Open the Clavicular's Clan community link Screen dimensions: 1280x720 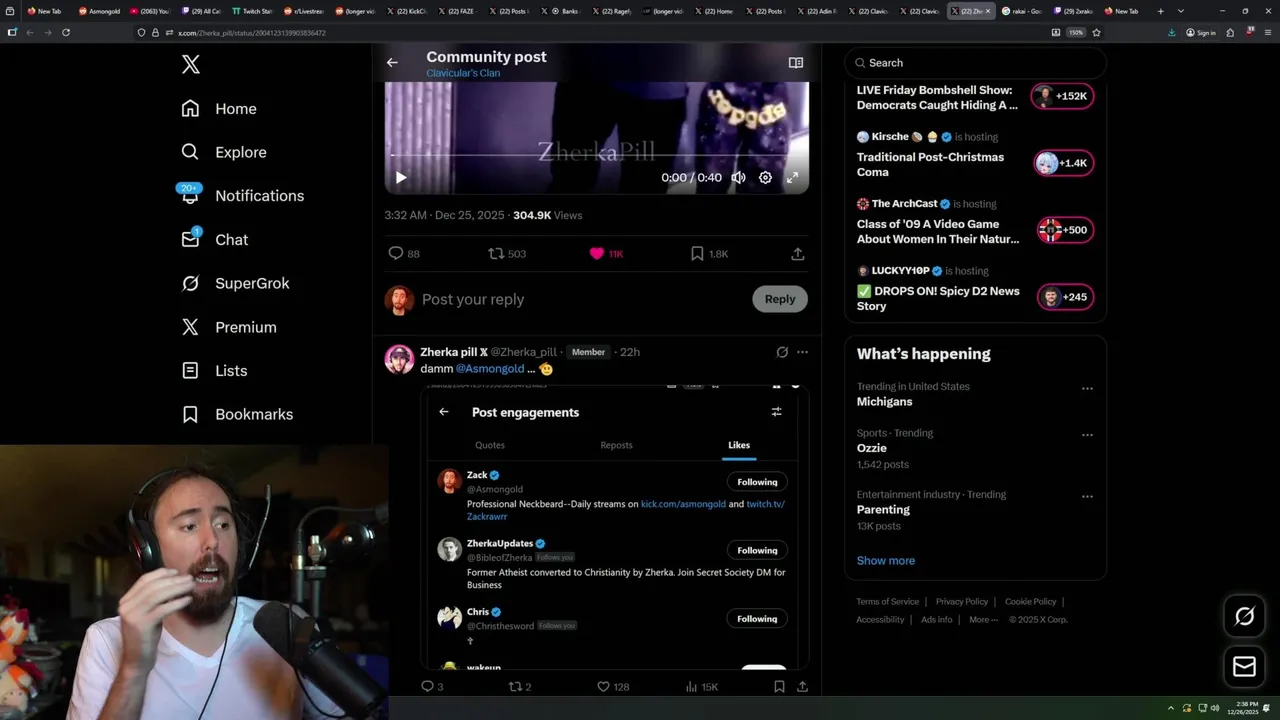(463, 73)
